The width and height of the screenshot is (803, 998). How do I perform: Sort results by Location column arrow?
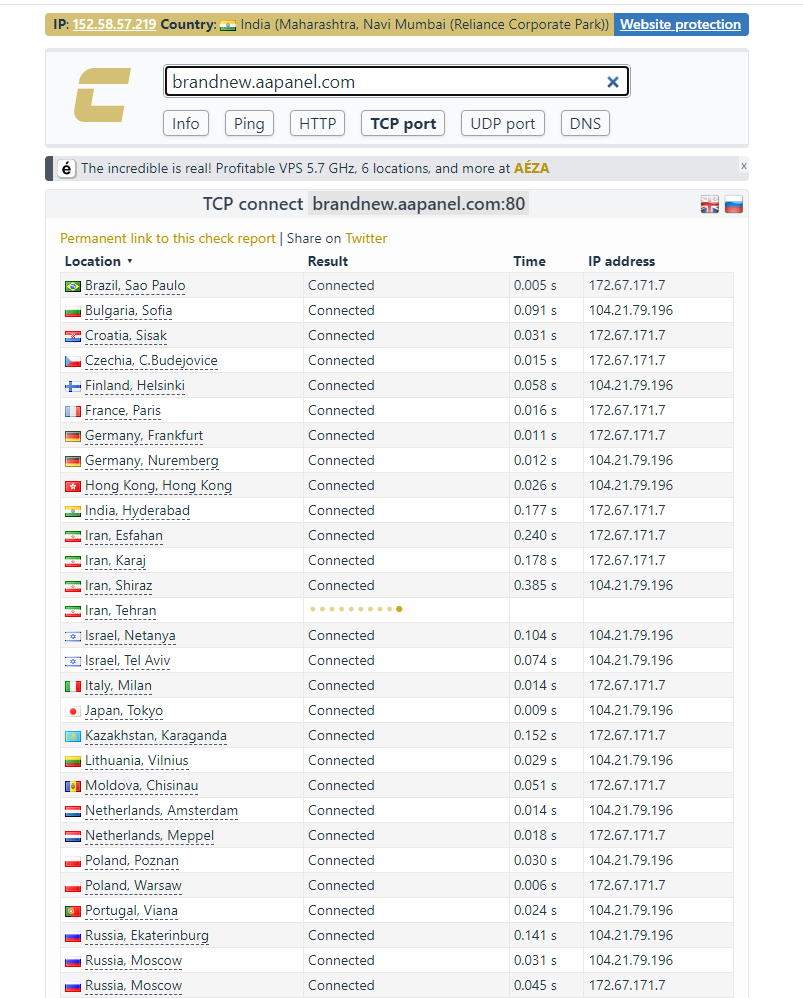130,262
